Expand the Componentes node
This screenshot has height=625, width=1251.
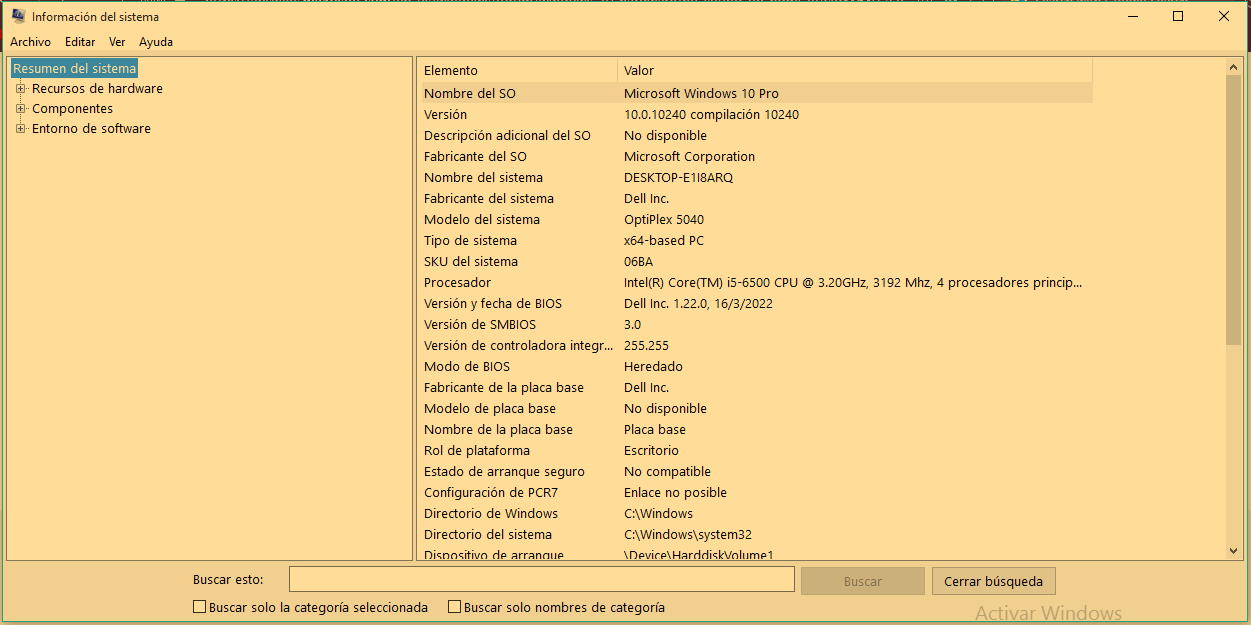click(20, 108)
